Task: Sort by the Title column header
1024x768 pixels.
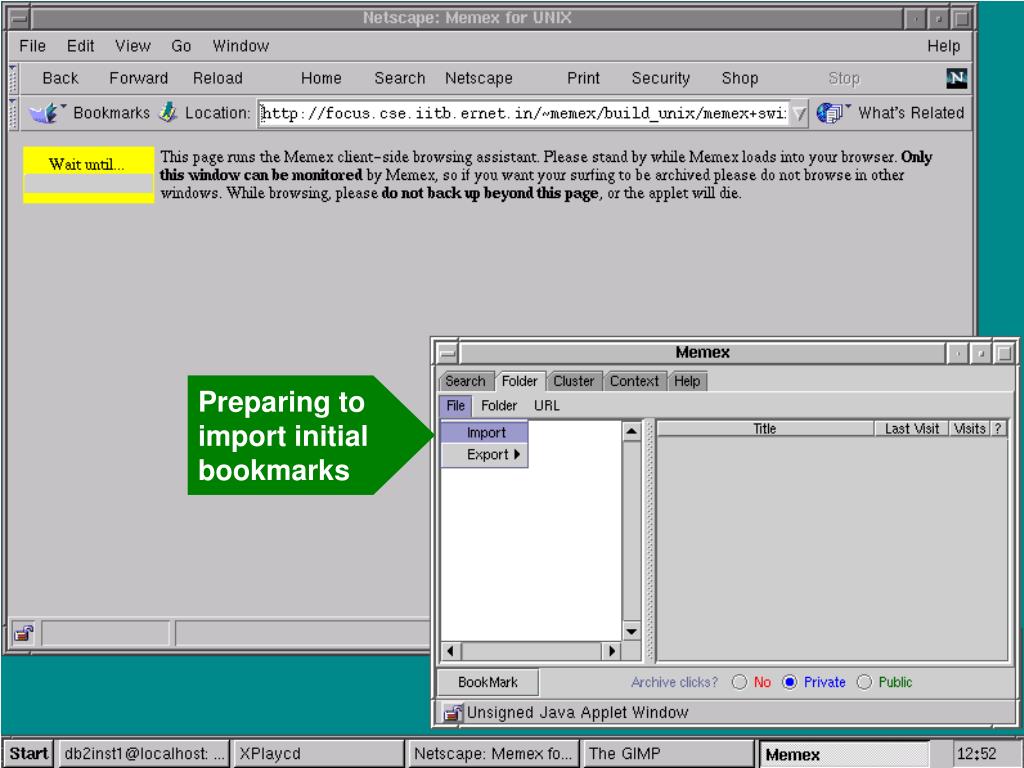Action: (765, 428)
